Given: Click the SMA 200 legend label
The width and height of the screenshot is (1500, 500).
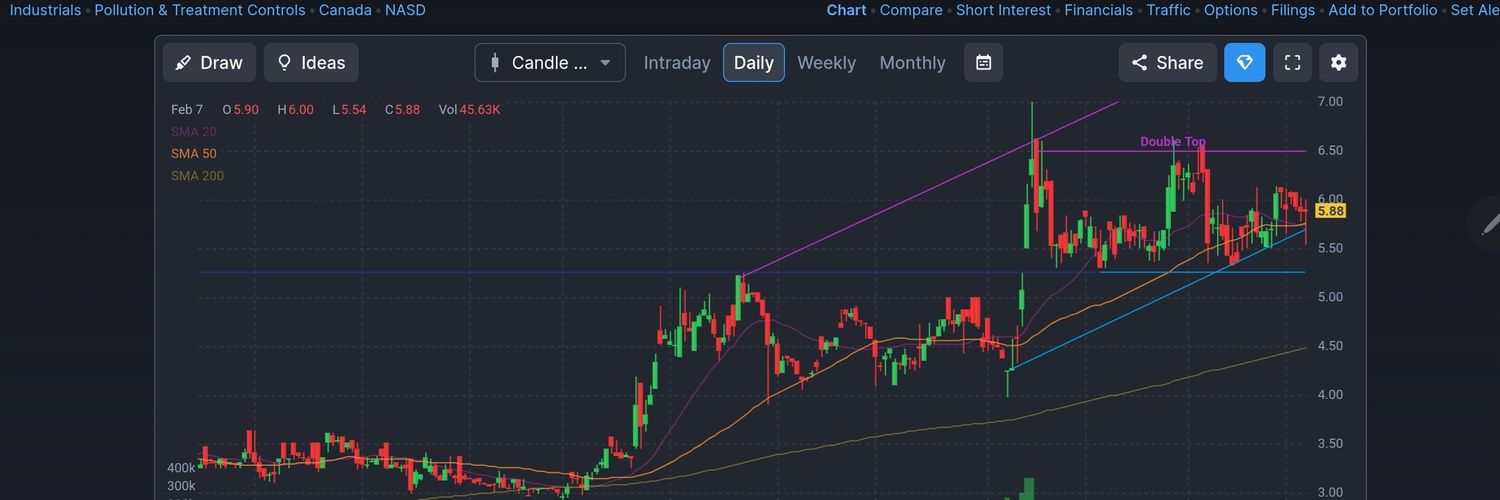Looking at the screenshot, I should 197,176.
